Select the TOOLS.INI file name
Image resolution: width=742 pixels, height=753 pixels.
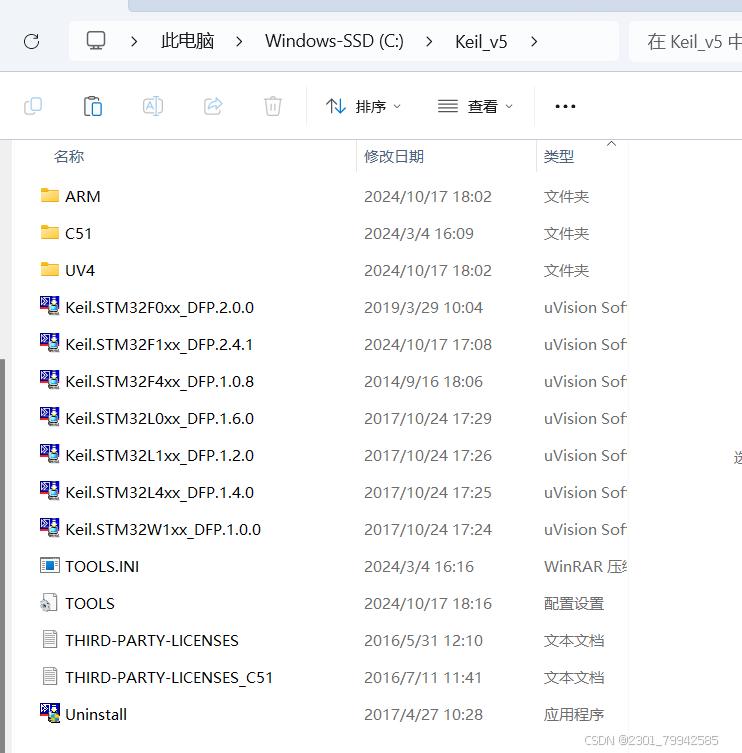(102, 567)
